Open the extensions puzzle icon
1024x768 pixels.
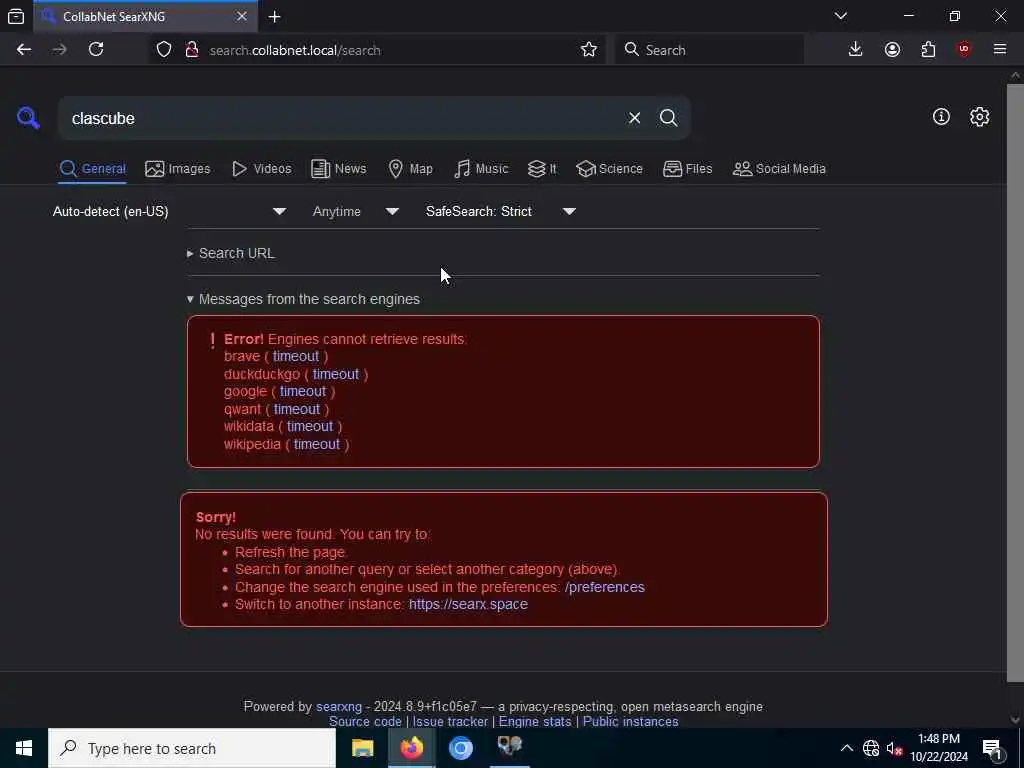(928, 50)
